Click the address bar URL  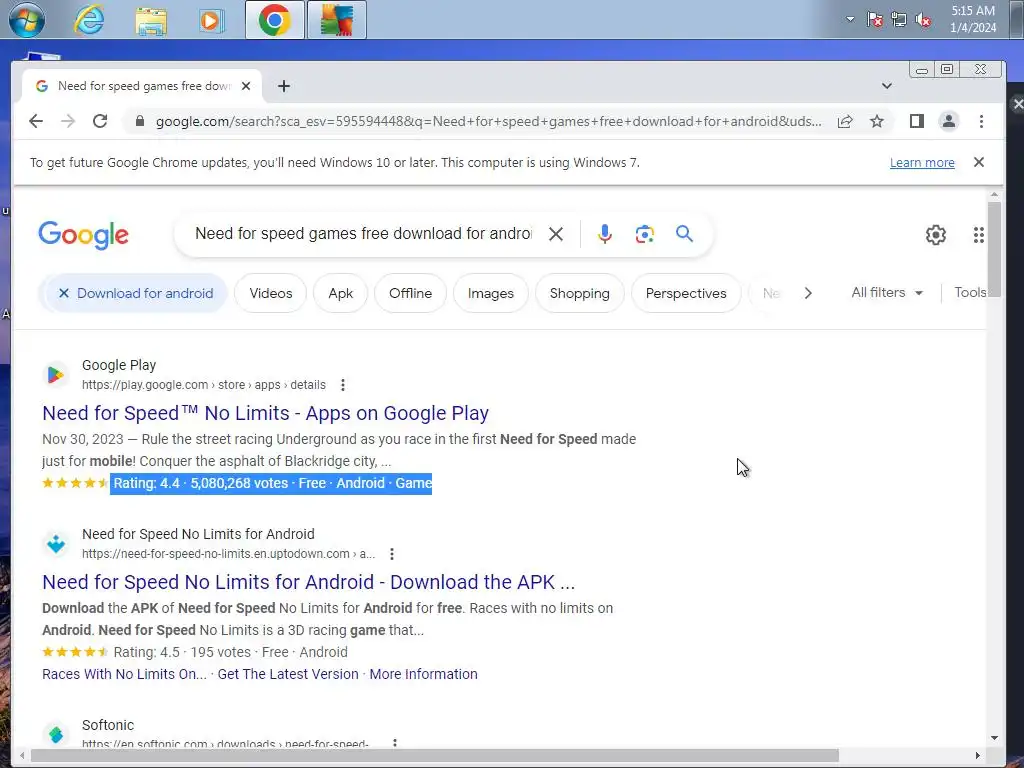click(x=488, y=121)
